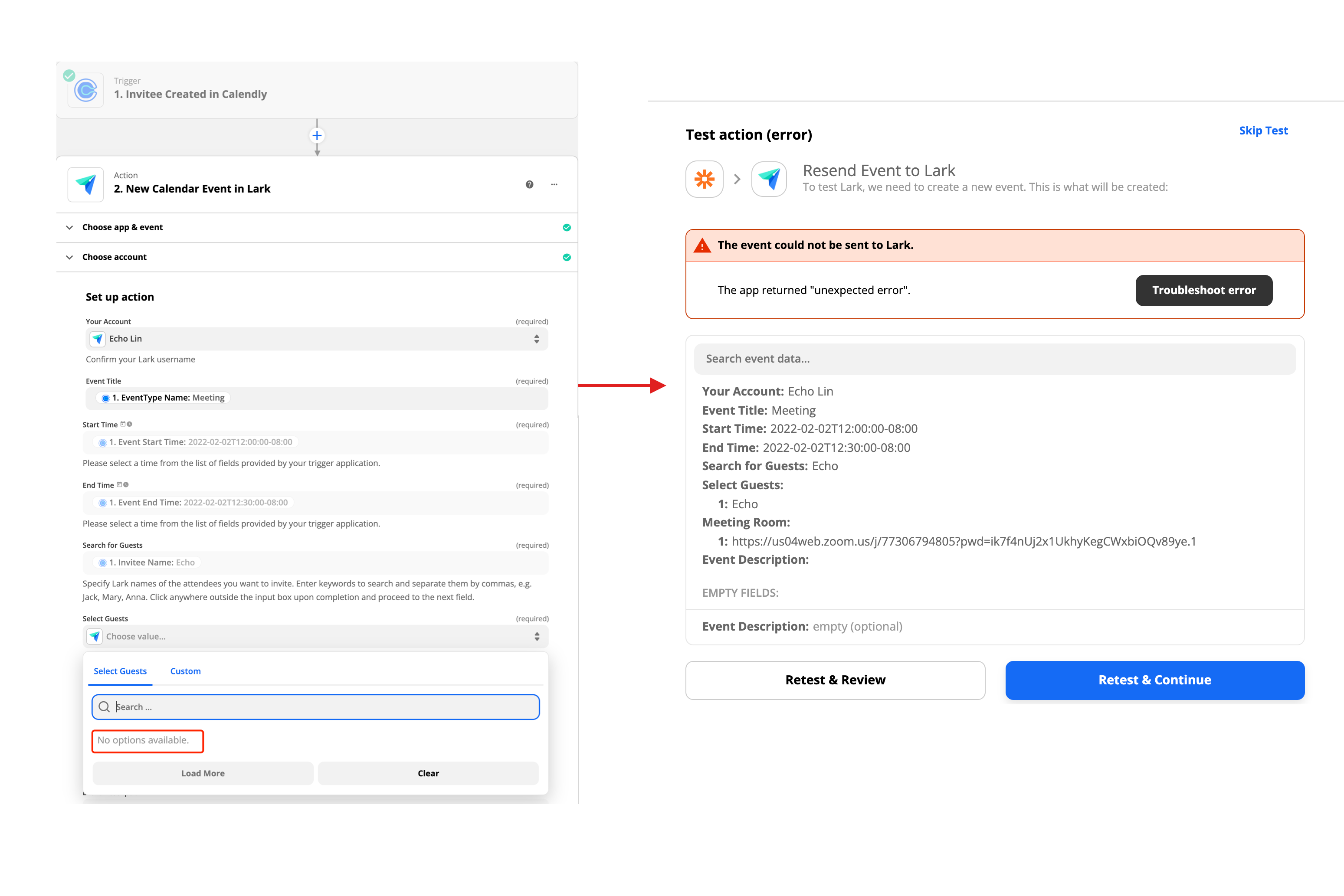Click the Lark icon beside Resend Event
Screen dimensions: 1344x896
tap(769, 179)
